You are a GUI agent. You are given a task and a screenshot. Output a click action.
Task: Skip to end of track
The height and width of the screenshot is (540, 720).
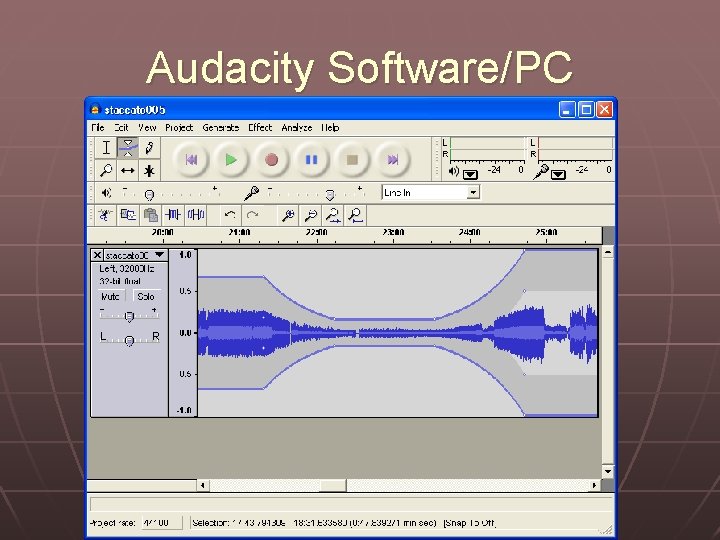(392, 159)
